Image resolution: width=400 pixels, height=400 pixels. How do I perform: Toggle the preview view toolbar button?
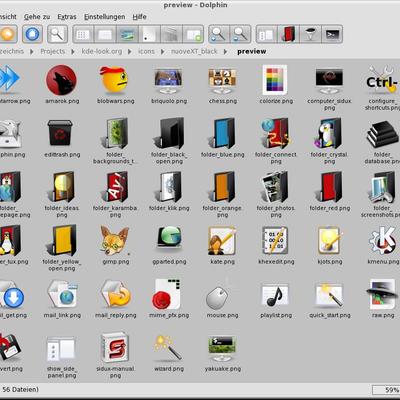127,34
